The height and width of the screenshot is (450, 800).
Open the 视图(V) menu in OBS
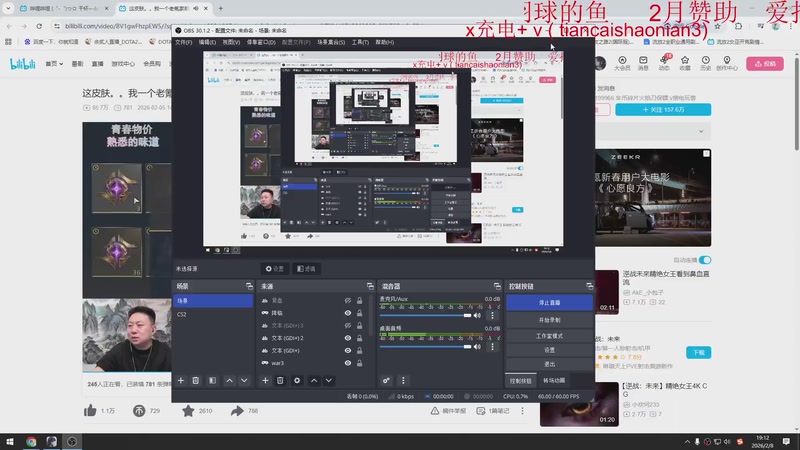coord(231,42)
